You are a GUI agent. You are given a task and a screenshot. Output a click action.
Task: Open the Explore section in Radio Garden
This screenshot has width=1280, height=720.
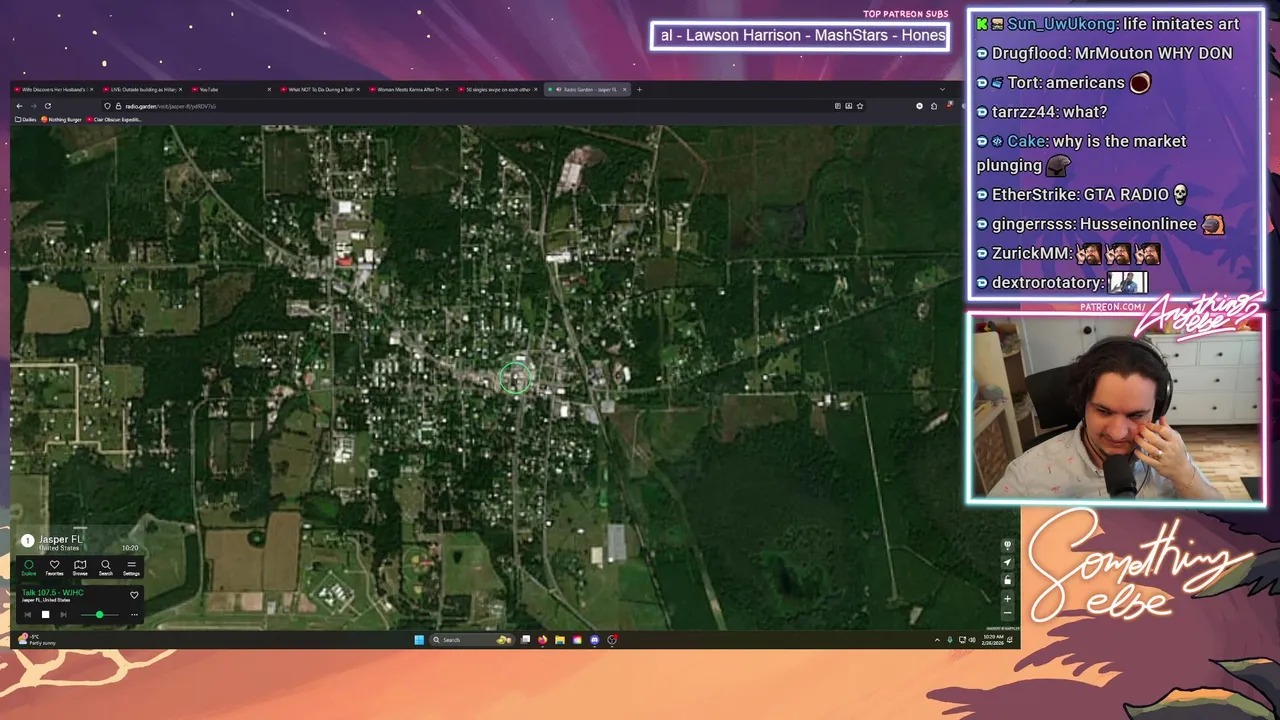tap(29, 568)
